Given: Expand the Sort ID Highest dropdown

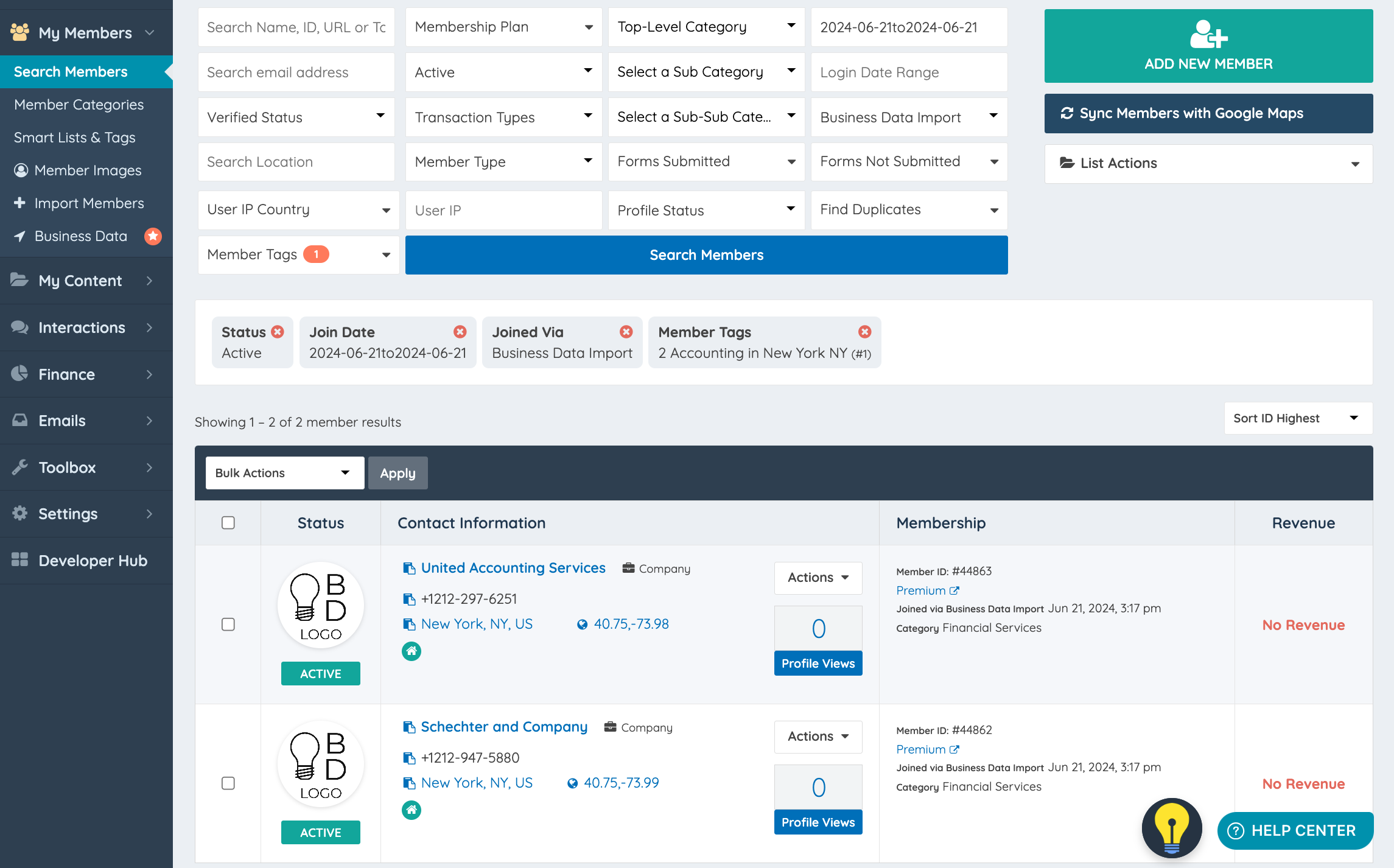Looking at the screenshot, I should (1297, 418).
